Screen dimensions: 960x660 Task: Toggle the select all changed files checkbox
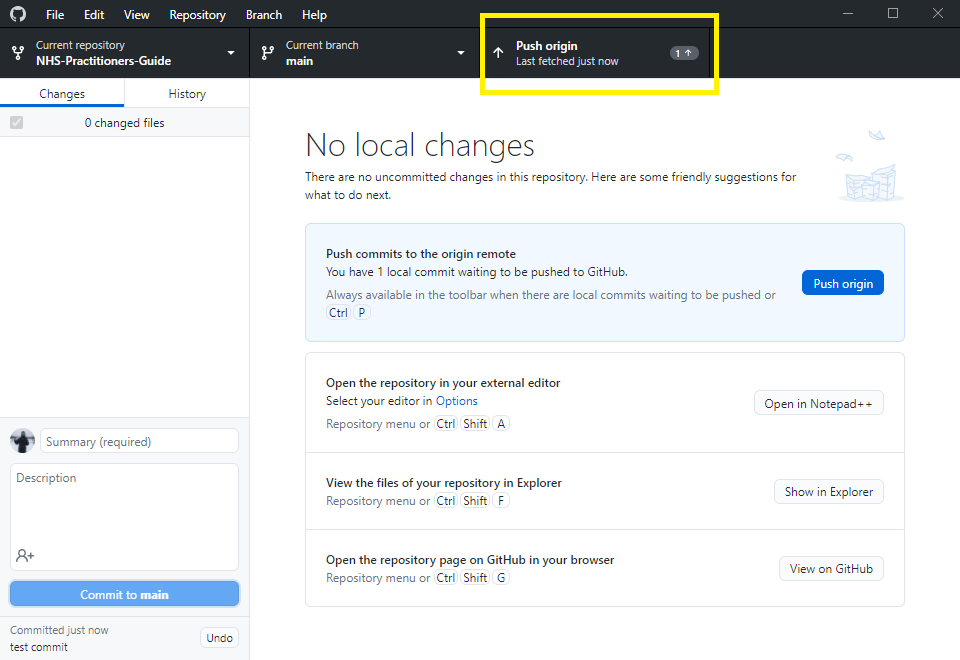pyautogui.click(x=17, y=122)
